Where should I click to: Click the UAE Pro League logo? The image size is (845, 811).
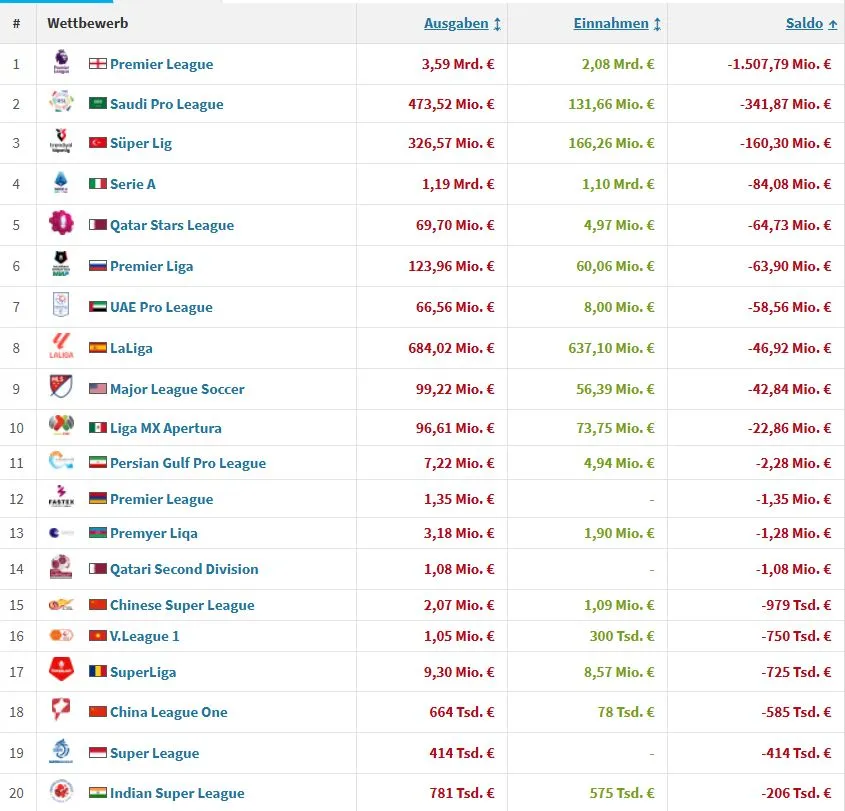point(61,304)
